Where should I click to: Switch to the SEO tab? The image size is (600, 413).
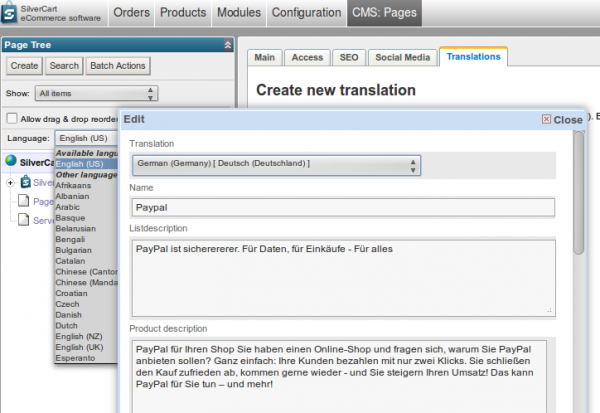pos(349,57)
